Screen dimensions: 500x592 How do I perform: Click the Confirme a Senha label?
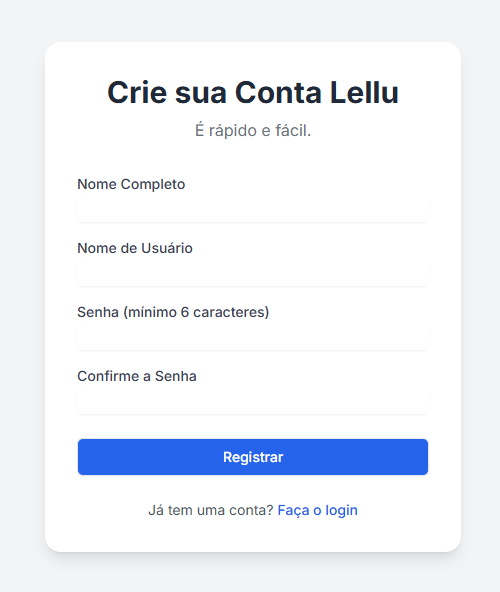click(x=137, y=376)
